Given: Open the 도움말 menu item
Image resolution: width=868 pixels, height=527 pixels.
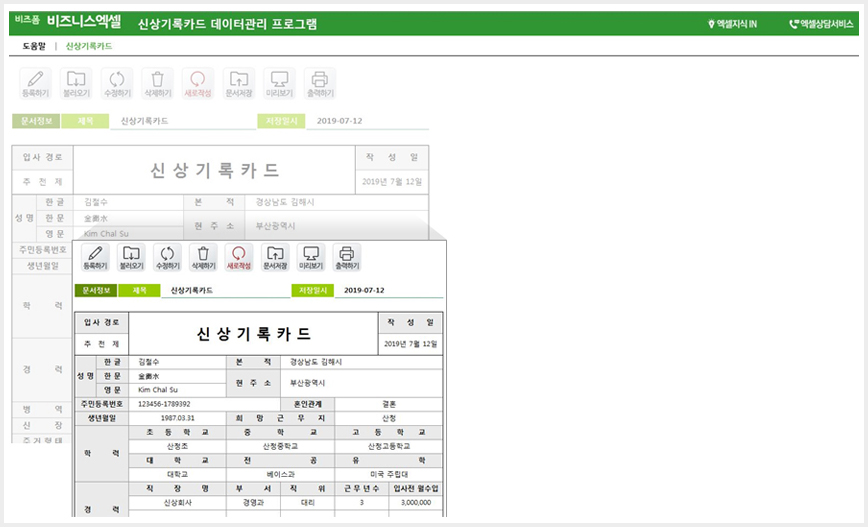Looking at the screenshot, I should tap(34, 46).
